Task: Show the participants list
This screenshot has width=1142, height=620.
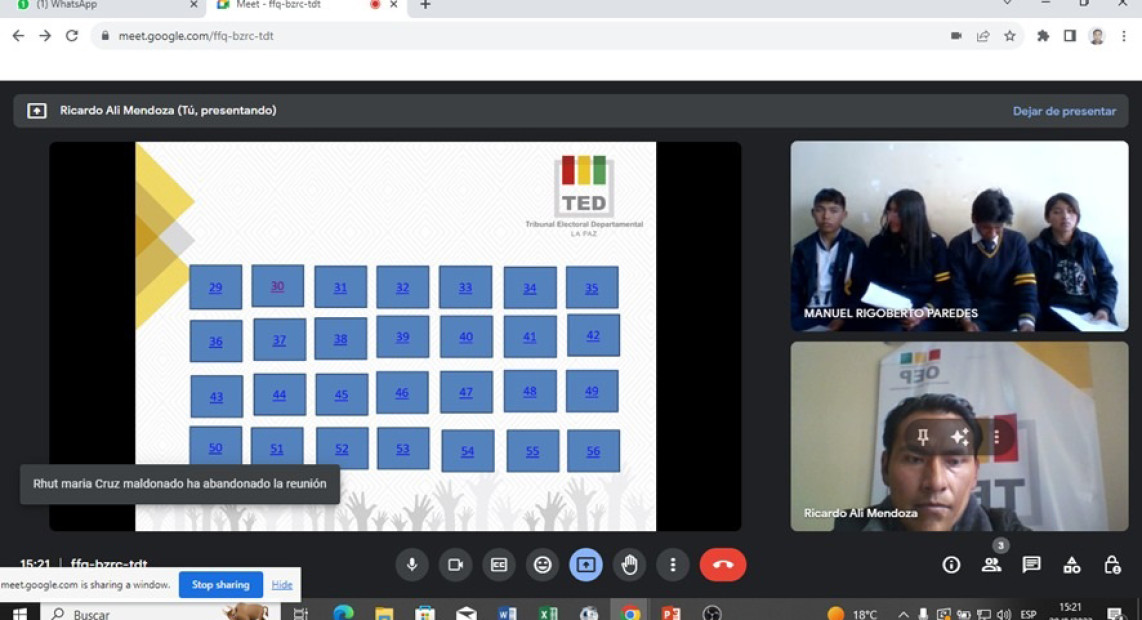Action: click(990, 564)
